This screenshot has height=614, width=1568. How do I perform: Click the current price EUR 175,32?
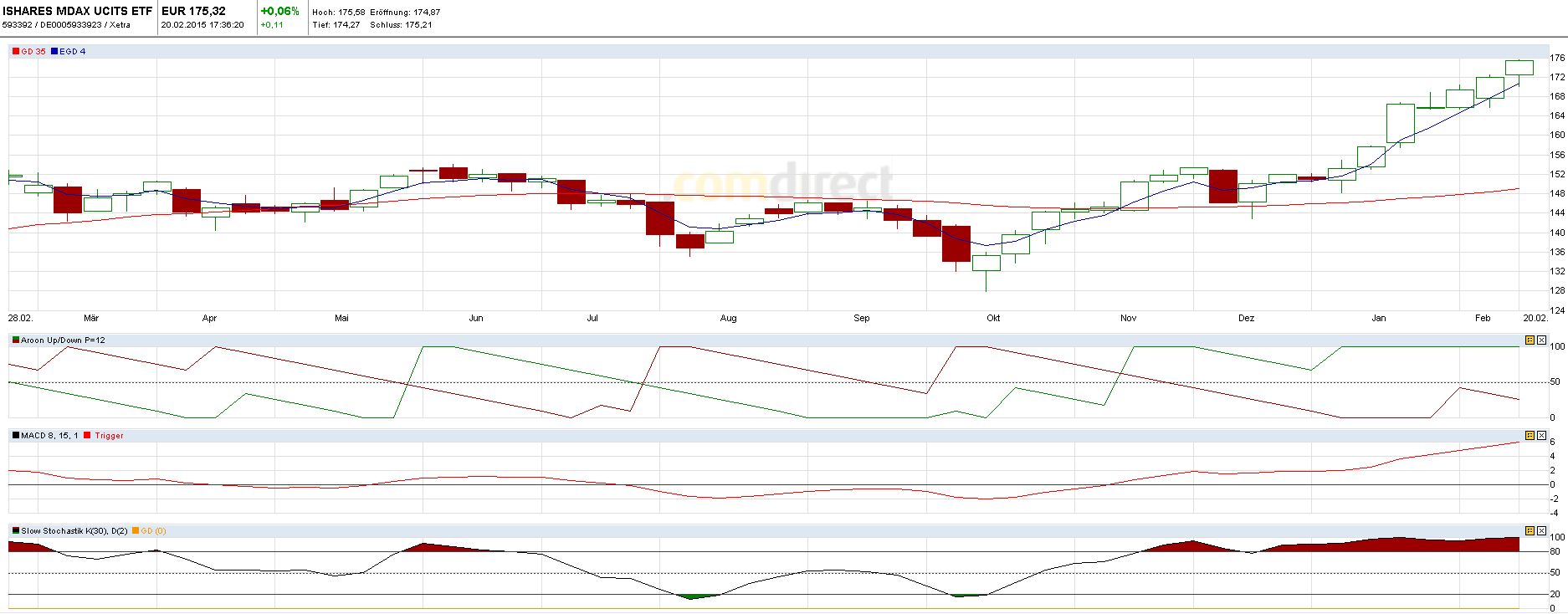(193, 12)
